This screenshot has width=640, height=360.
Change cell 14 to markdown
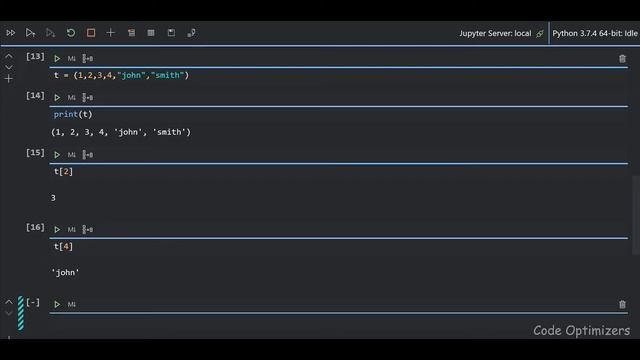click(71, 98)
